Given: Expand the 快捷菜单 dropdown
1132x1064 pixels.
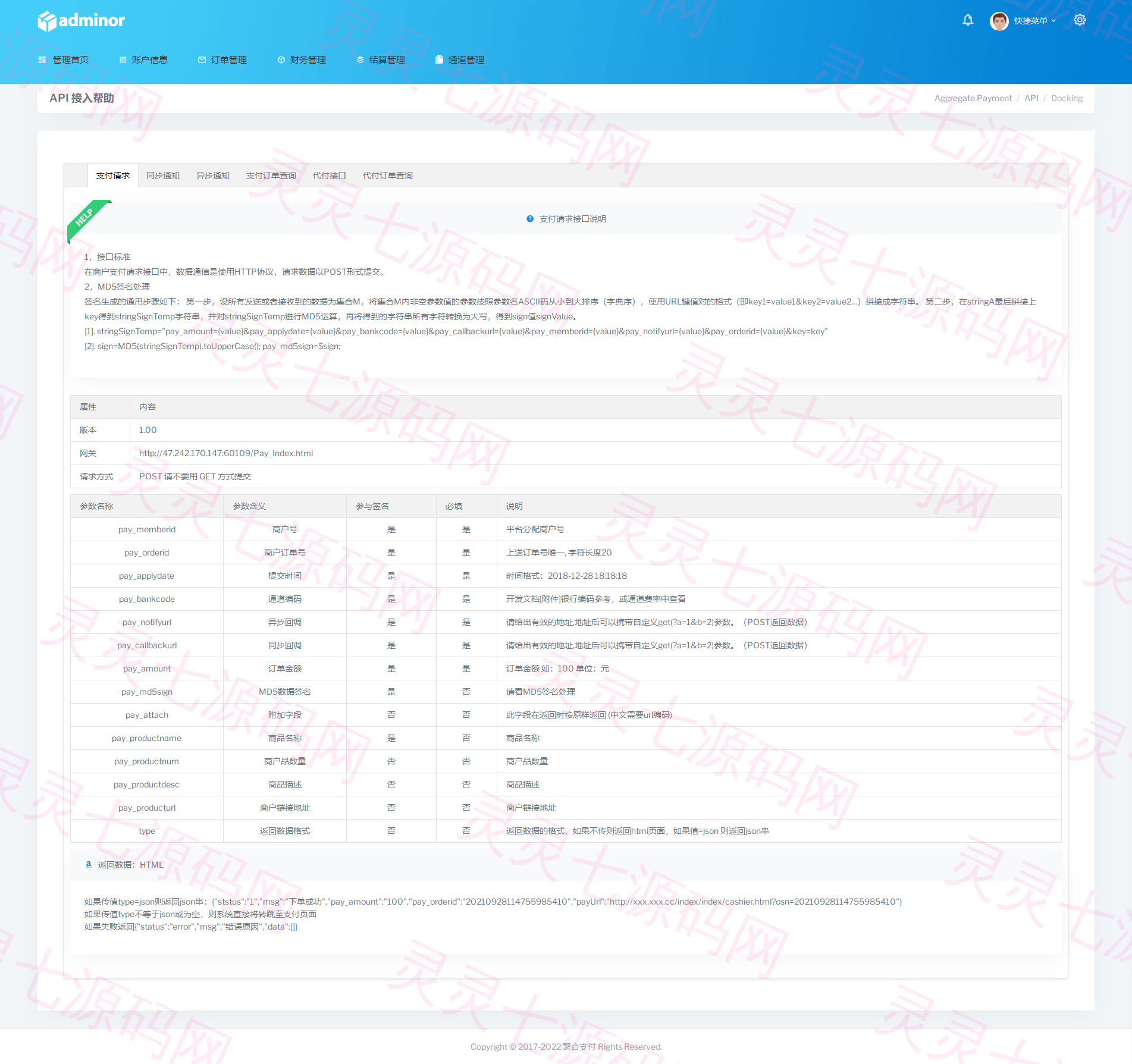Looking at the screenshot, I should [x=1034, y=21].
